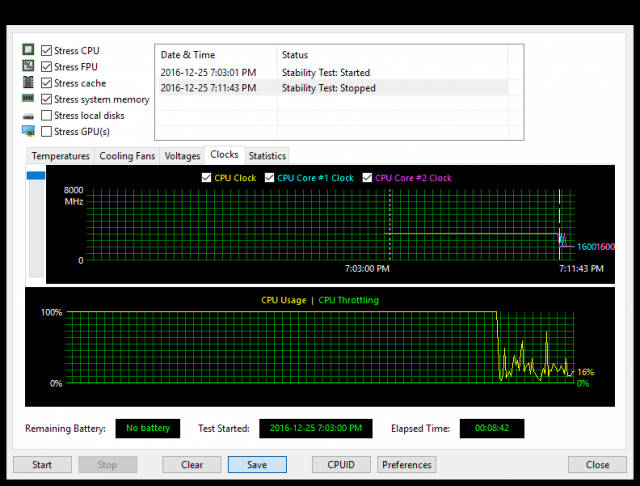Screen dimensions: 640x486
Task: Enable the Stress GPU(s) checkbox
Action: pyautogui.click(x=47, y=132)
